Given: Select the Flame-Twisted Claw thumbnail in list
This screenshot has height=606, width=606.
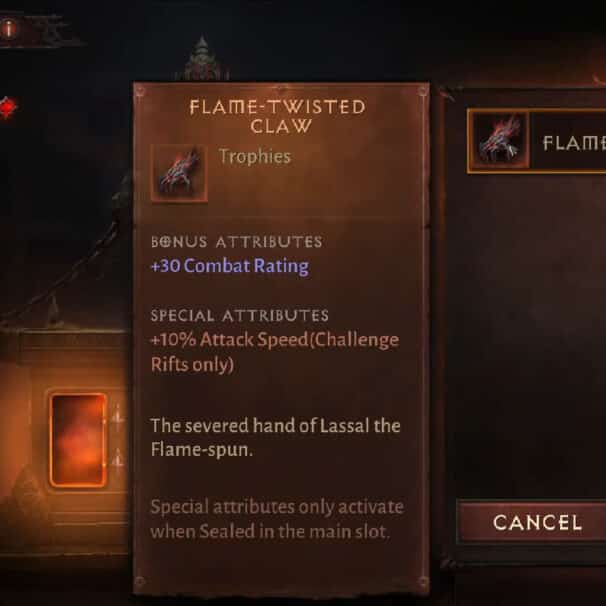Looking at the screenshot, I should (499, 141).
